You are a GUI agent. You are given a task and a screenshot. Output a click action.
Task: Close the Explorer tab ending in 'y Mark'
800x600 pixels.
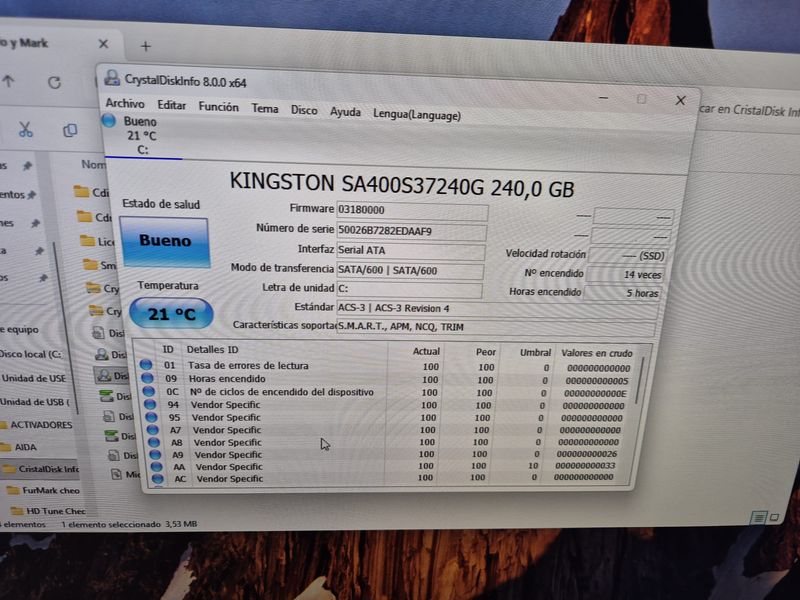coord(104,44)
